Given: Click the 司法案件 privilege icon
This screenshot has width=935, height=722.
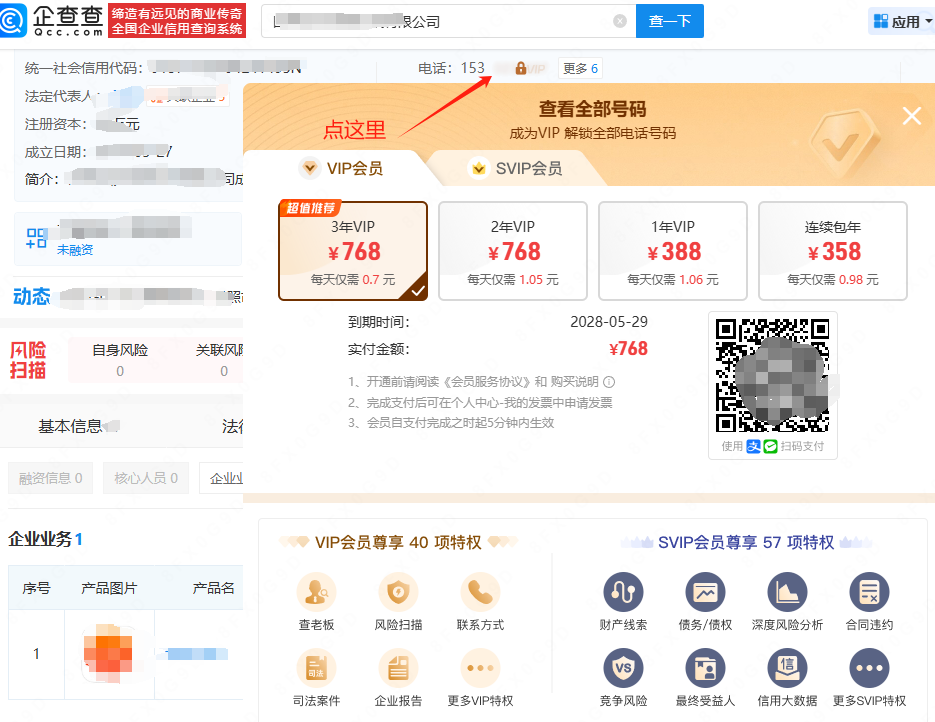Looking at the screenshot, I should tap(316, 668).
